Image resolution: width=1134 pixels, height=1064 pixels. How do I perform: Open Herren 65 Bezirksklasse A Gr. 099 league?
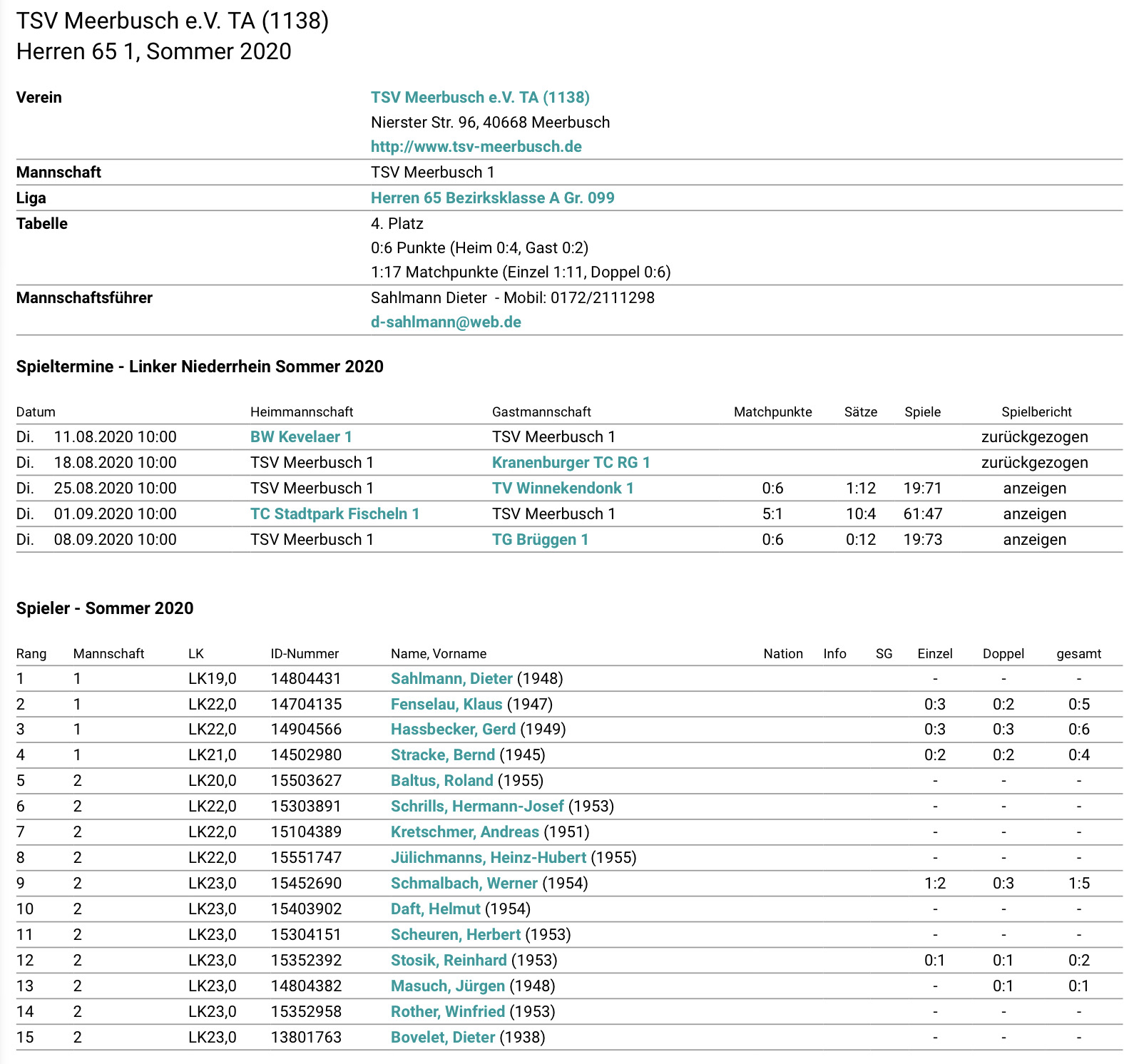[x=492, y=198]
